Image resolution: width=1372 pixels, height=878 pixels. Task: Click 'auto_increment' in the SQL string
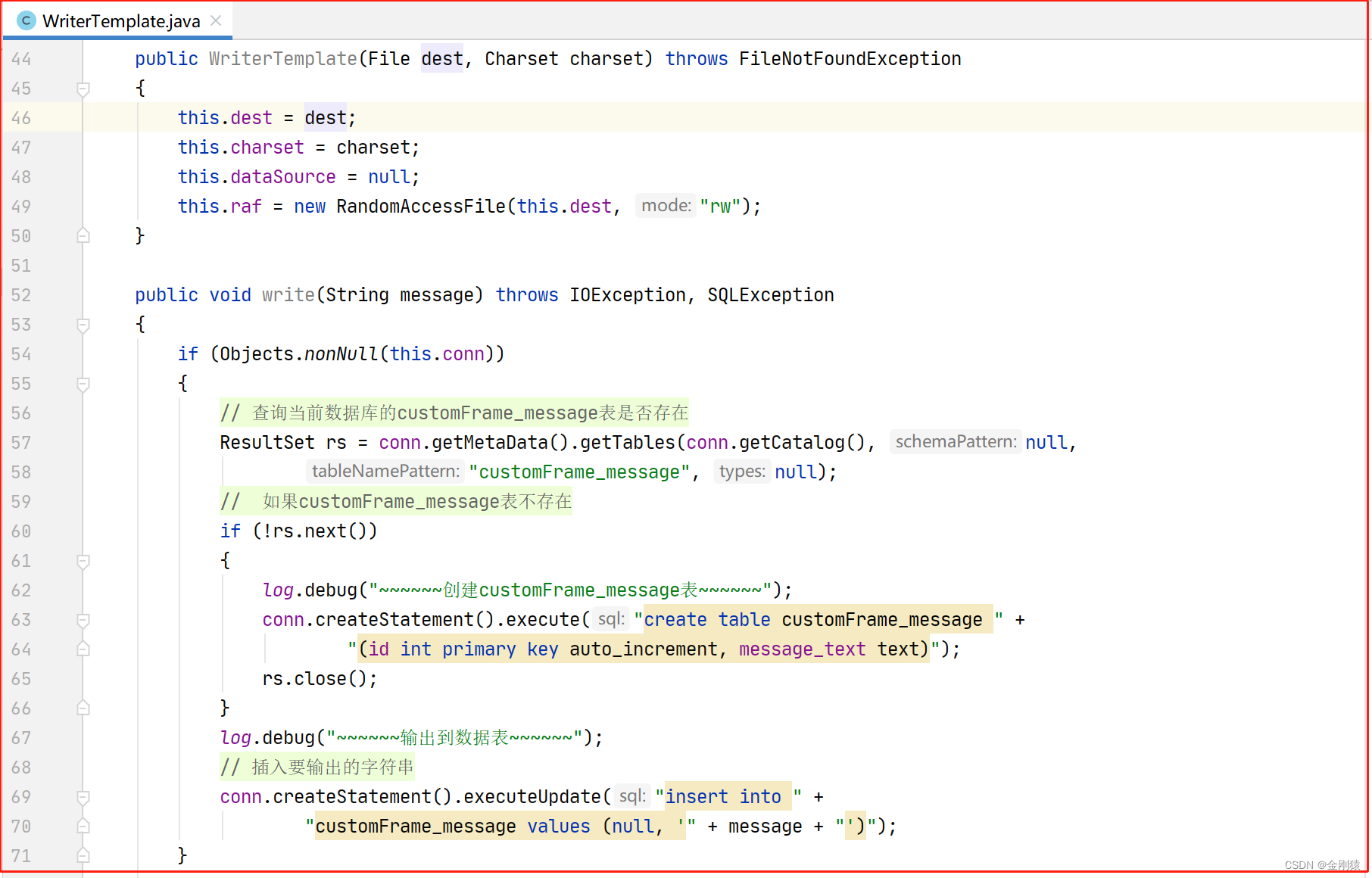click(644, 649)
